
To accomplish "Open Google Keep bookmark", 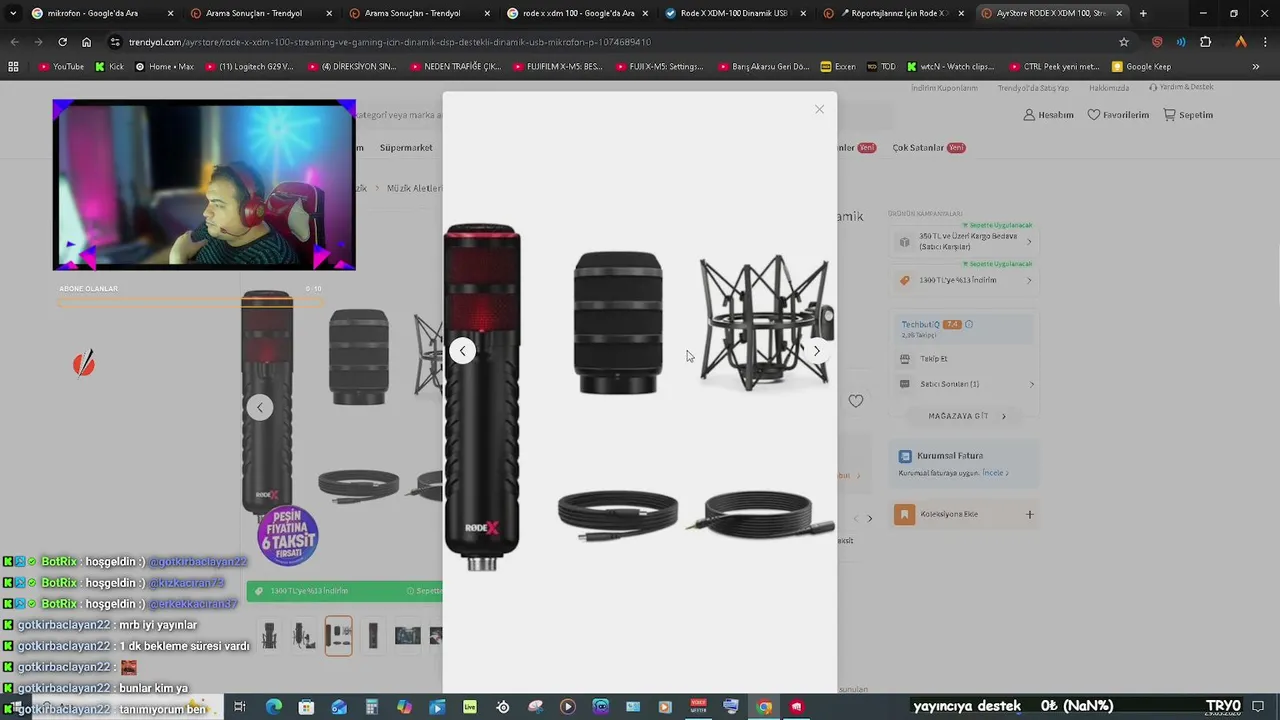I will (1141, 67).
